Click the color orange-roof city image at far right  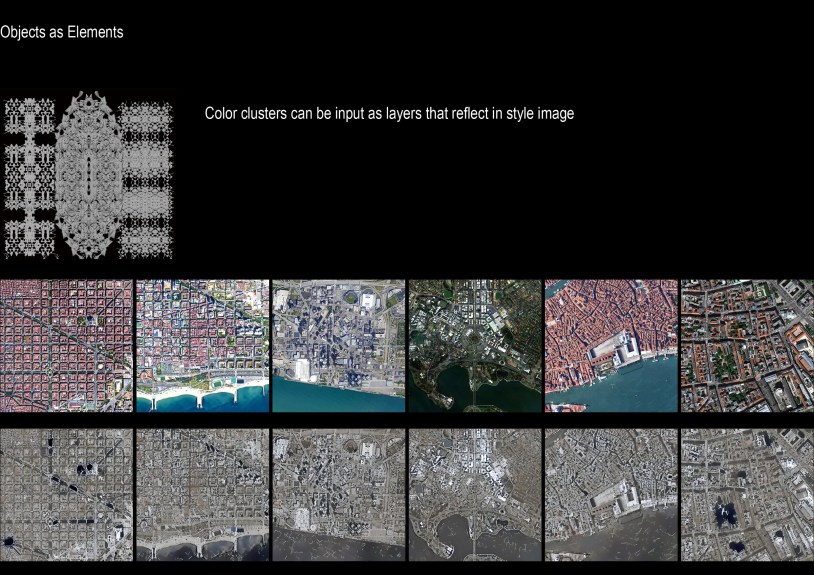click(747, 345)
